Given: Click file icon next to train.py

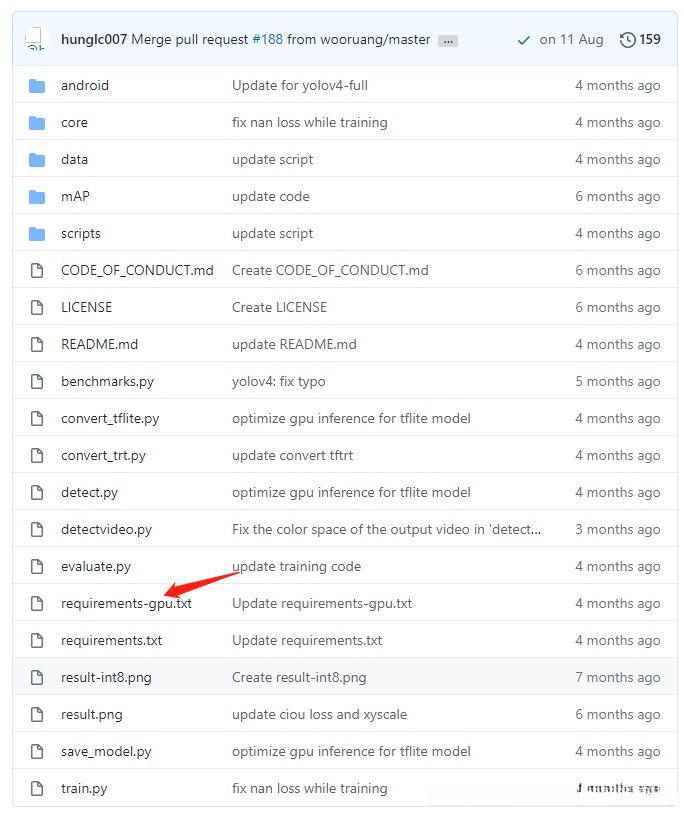Looking at the screenshot, I should point(37,788).
